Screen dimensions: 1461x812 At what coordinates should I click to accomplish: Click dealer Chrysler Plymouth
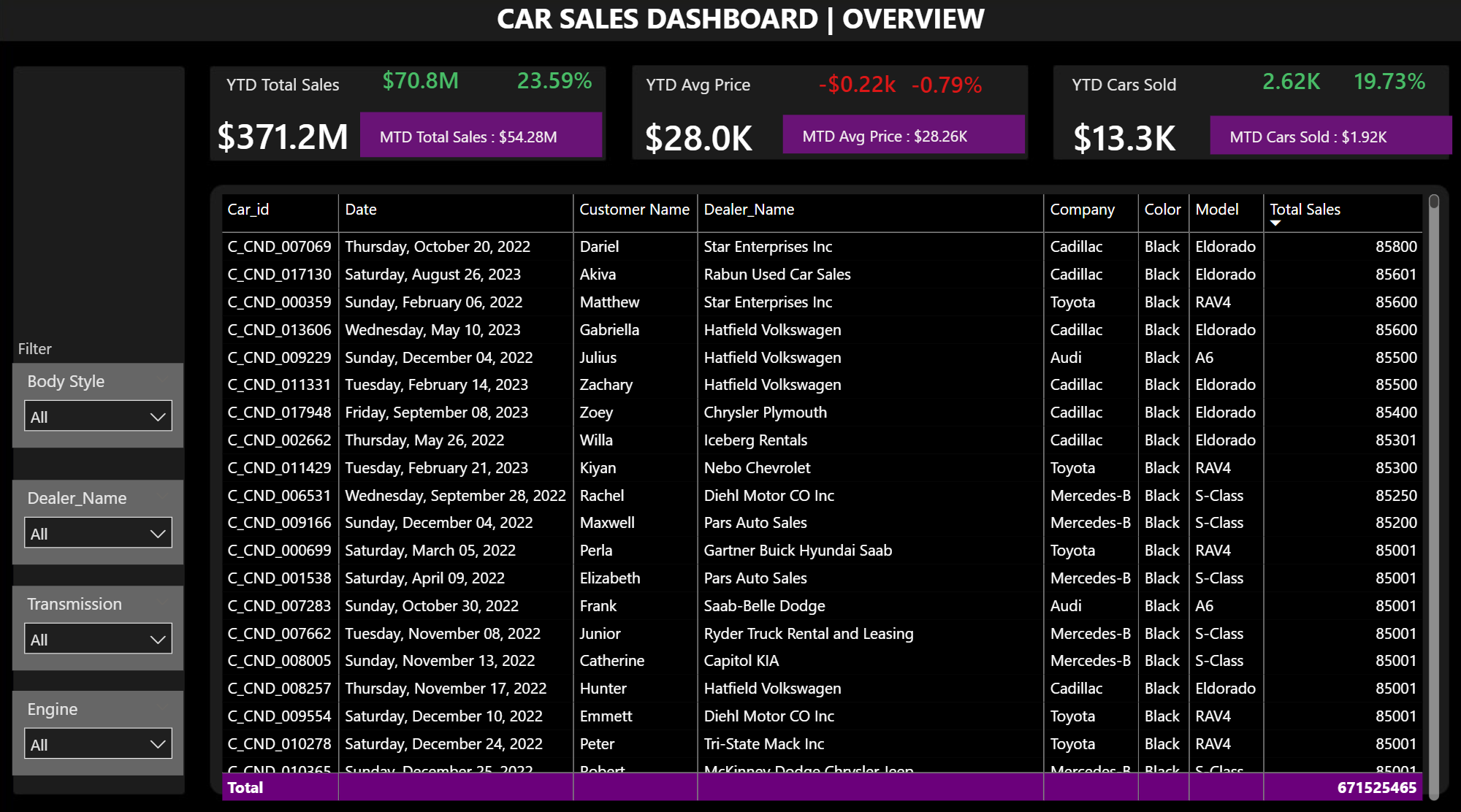click(765, 413)
